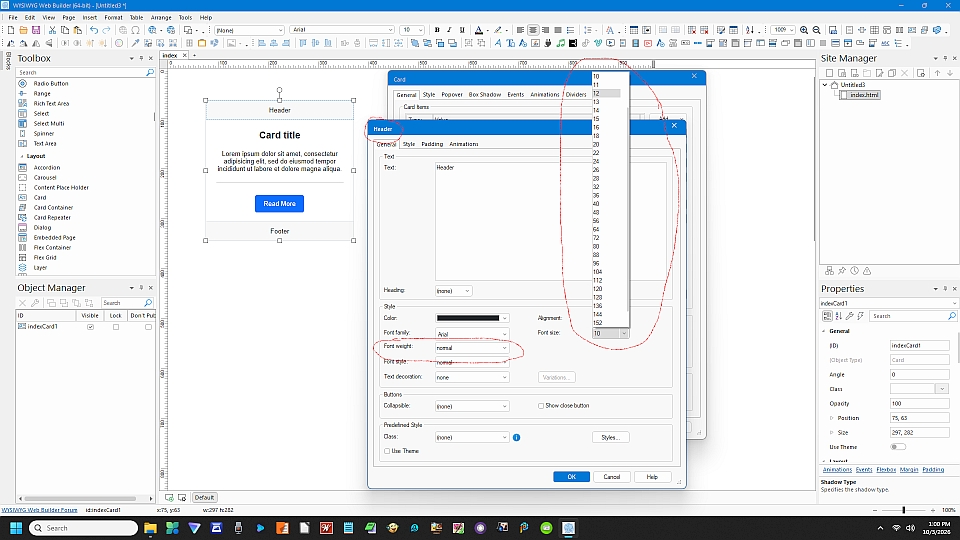Viewport: 960px width, 540px height.
Task: Check the Use Theme checkbox in Header dialog
Action: [x=387, y=451]
